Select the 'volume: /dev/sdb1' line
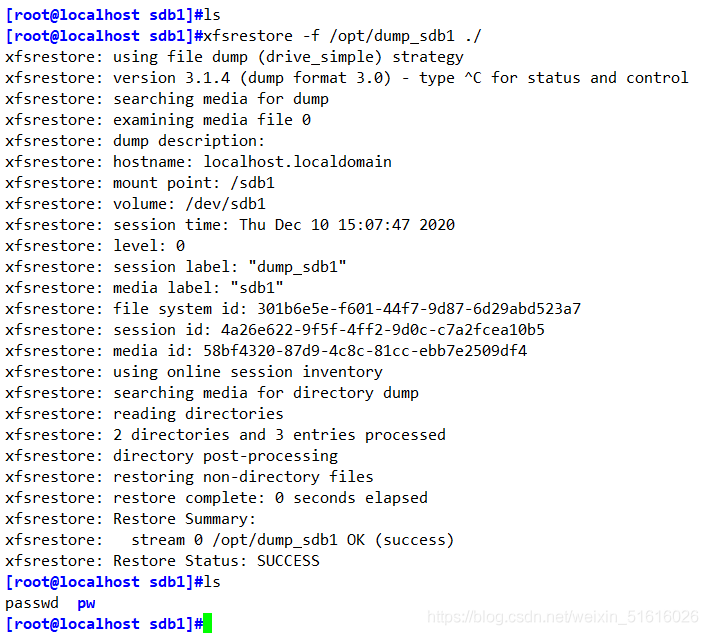This screenshot has height=635, width=708. (x=135, y=204)
